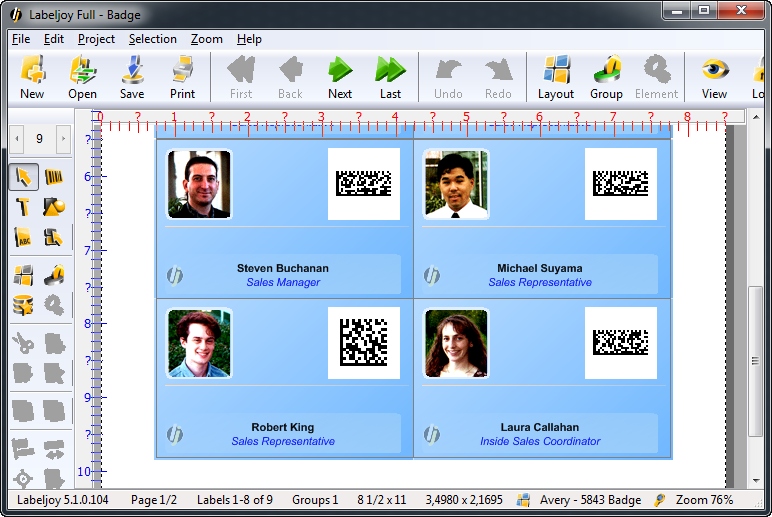Viewport: 772px width, 517px height.
Task: Click the name text "Steven Buchanan"
Action: coord(283,268)
